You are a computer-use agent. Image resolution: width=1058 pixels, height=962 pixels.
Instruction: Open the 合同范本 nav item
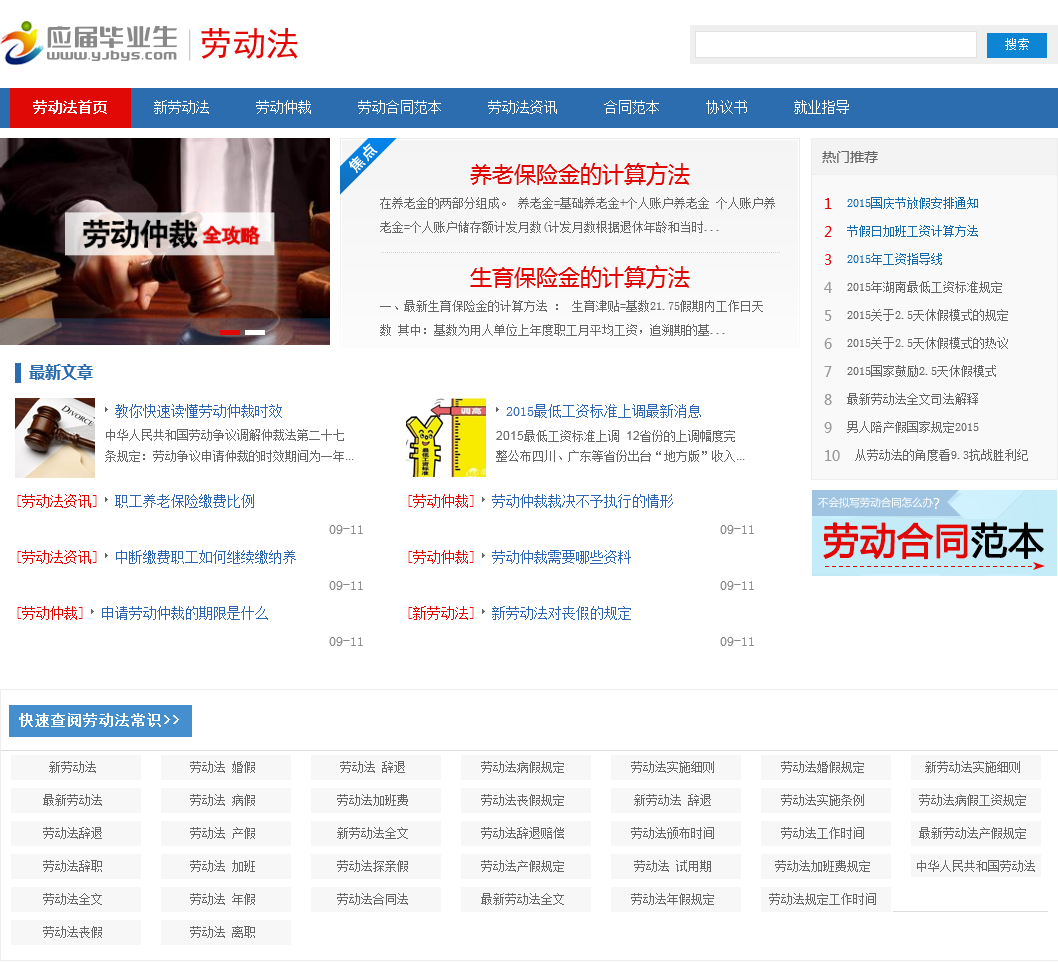[x=631, y=107]
